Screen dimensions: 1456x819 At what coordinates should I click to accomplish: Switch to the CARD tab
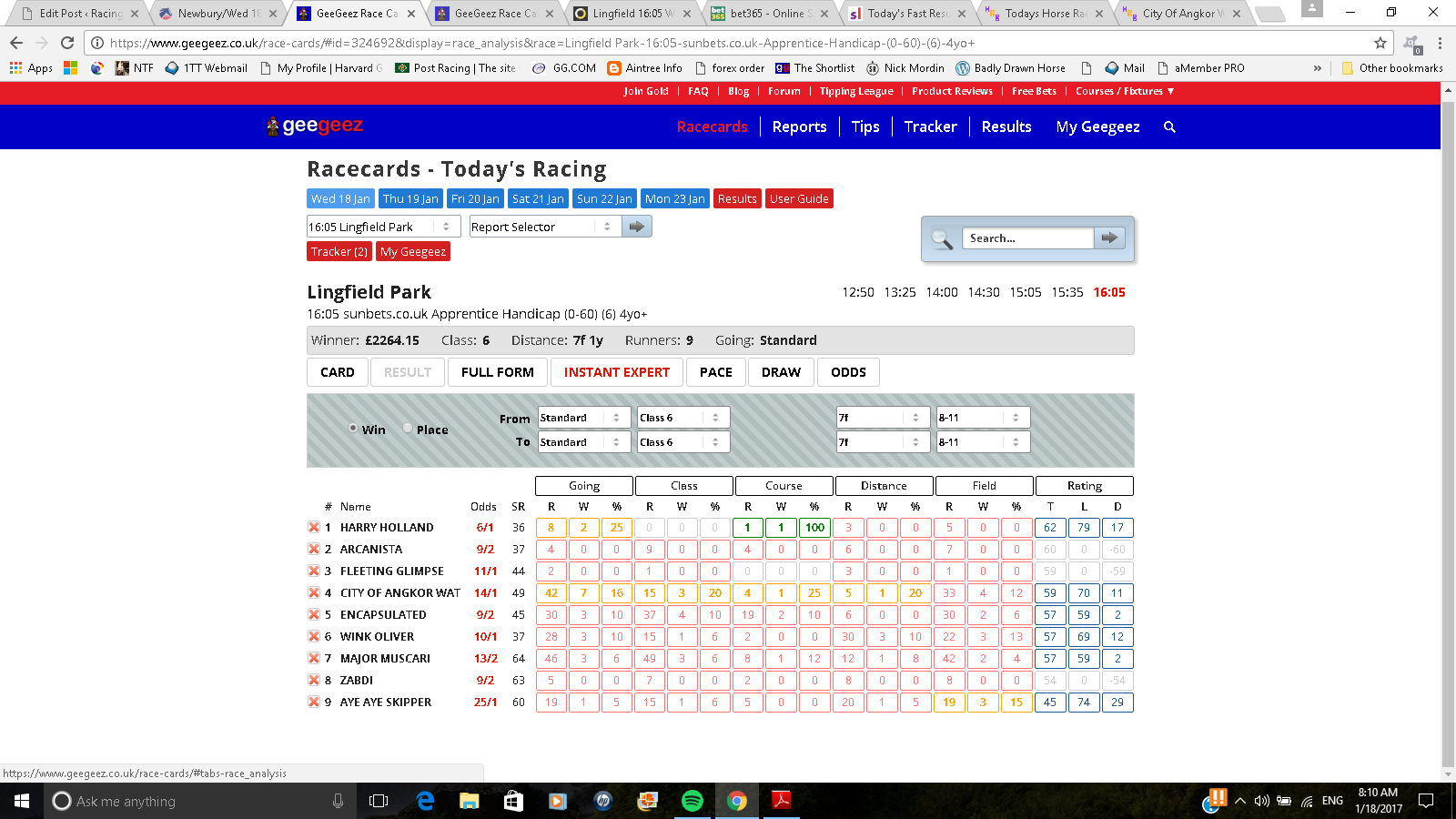tap(338, 372)
